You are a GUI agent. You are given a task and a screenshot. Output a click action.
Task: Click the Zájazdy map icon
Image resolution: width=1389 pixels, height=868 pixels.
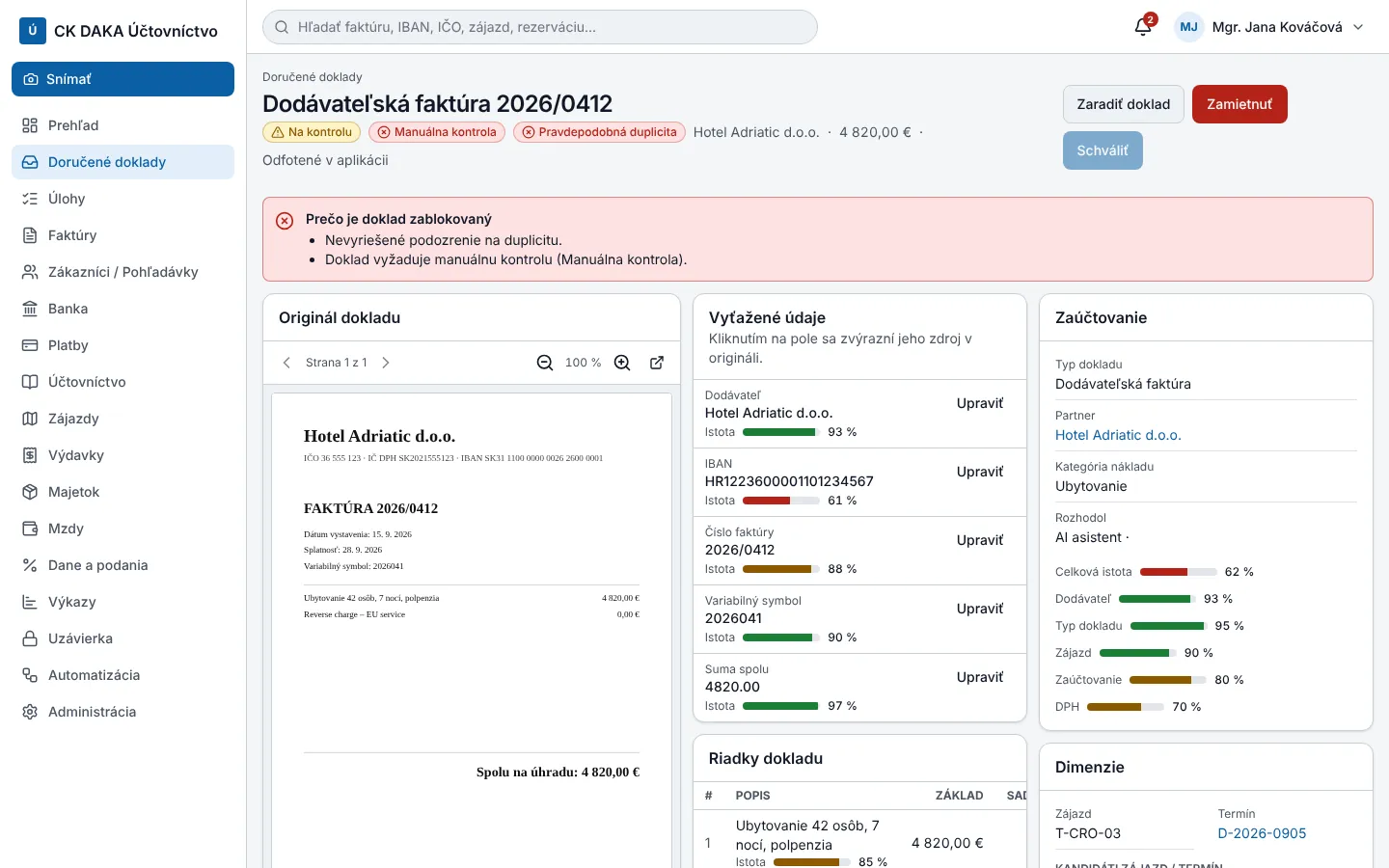point(30,419)
